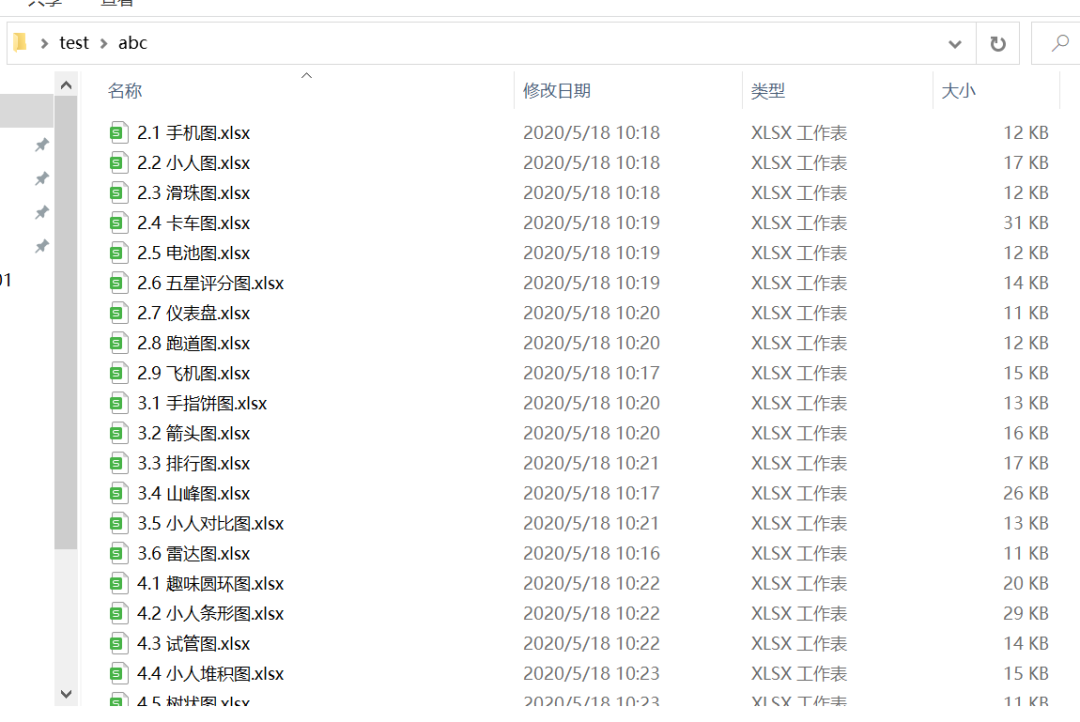Click the icon of 3.2 箭头图.xlsx

pyautogui.click(x=118, y=433)
